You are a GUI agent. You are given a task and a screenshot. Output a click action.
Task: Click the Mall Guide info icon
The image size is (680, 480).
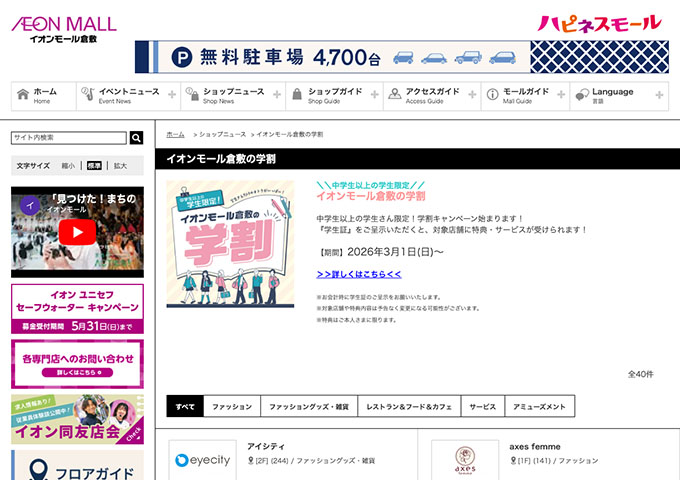[x=491, y=96]
